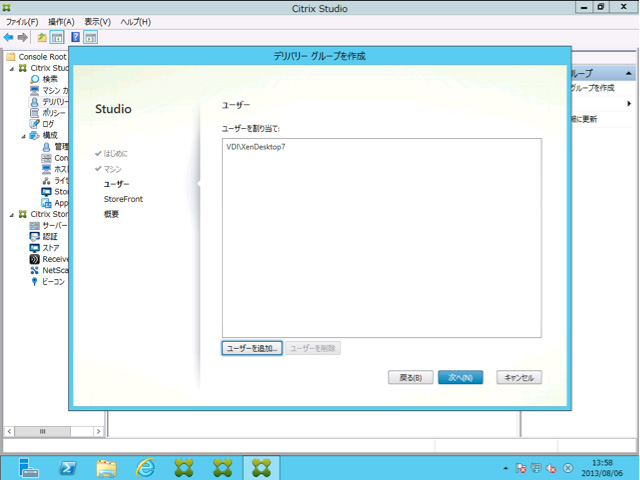Screen dimensions: 640x480
Task: Switch to the active Citrix Studio taskbar icon
Action: tap(261, 468)
